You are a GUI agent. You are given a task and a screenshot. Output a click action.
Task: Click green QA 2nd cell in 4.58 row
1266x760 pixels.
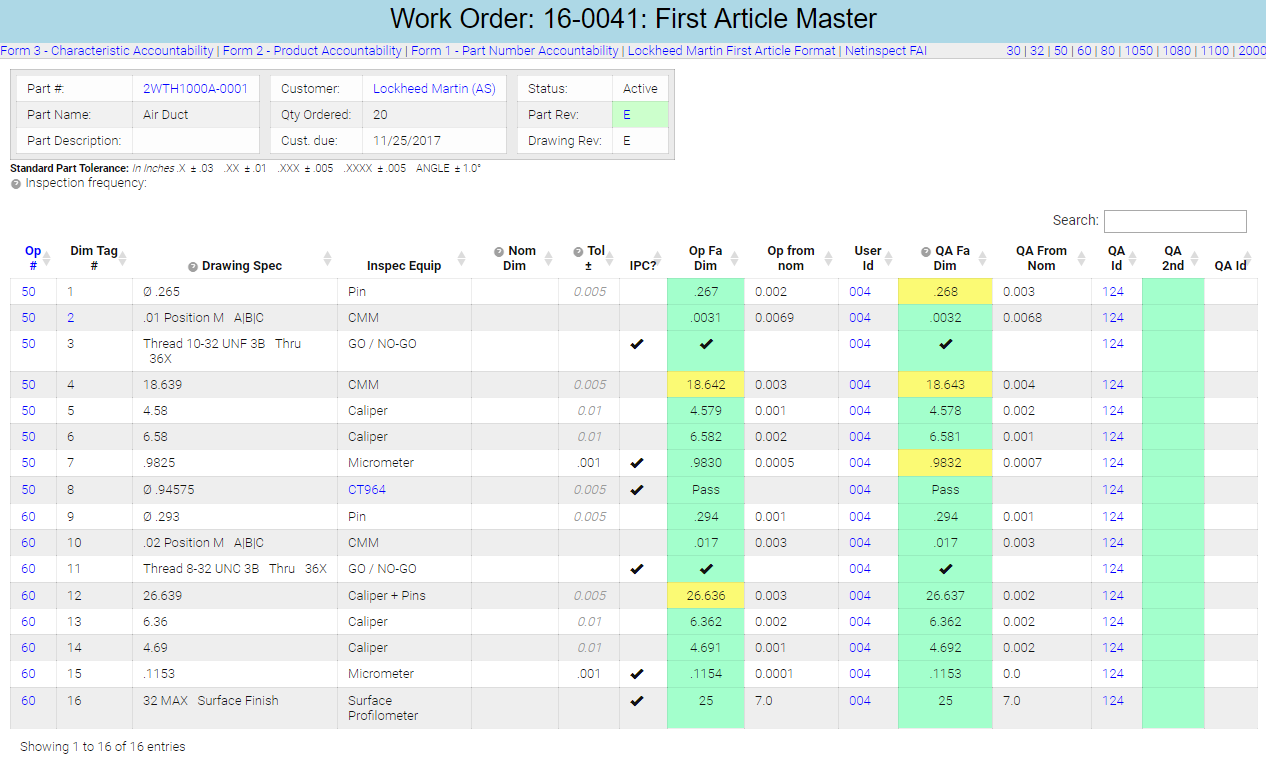pos(1173,411)
